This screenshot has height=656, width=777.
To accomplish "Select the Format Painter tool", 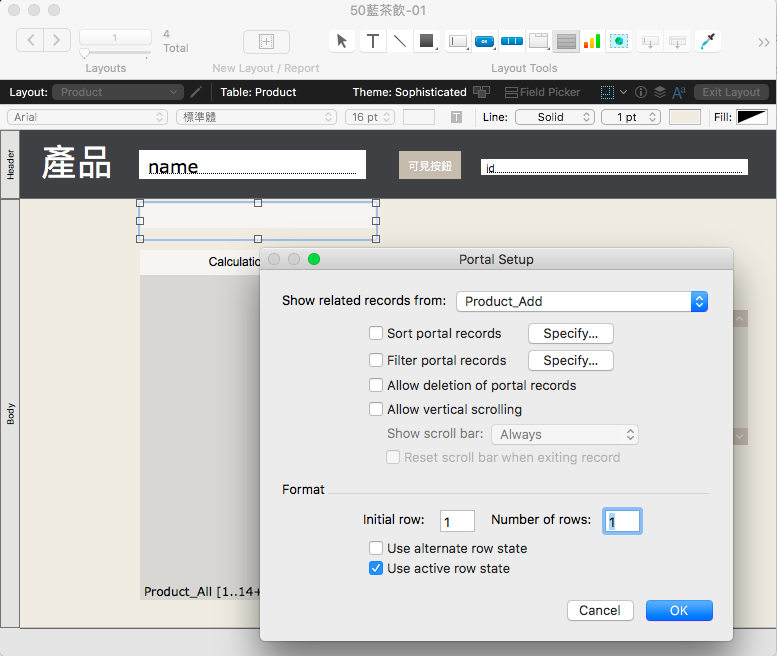I will pos(708,41).
